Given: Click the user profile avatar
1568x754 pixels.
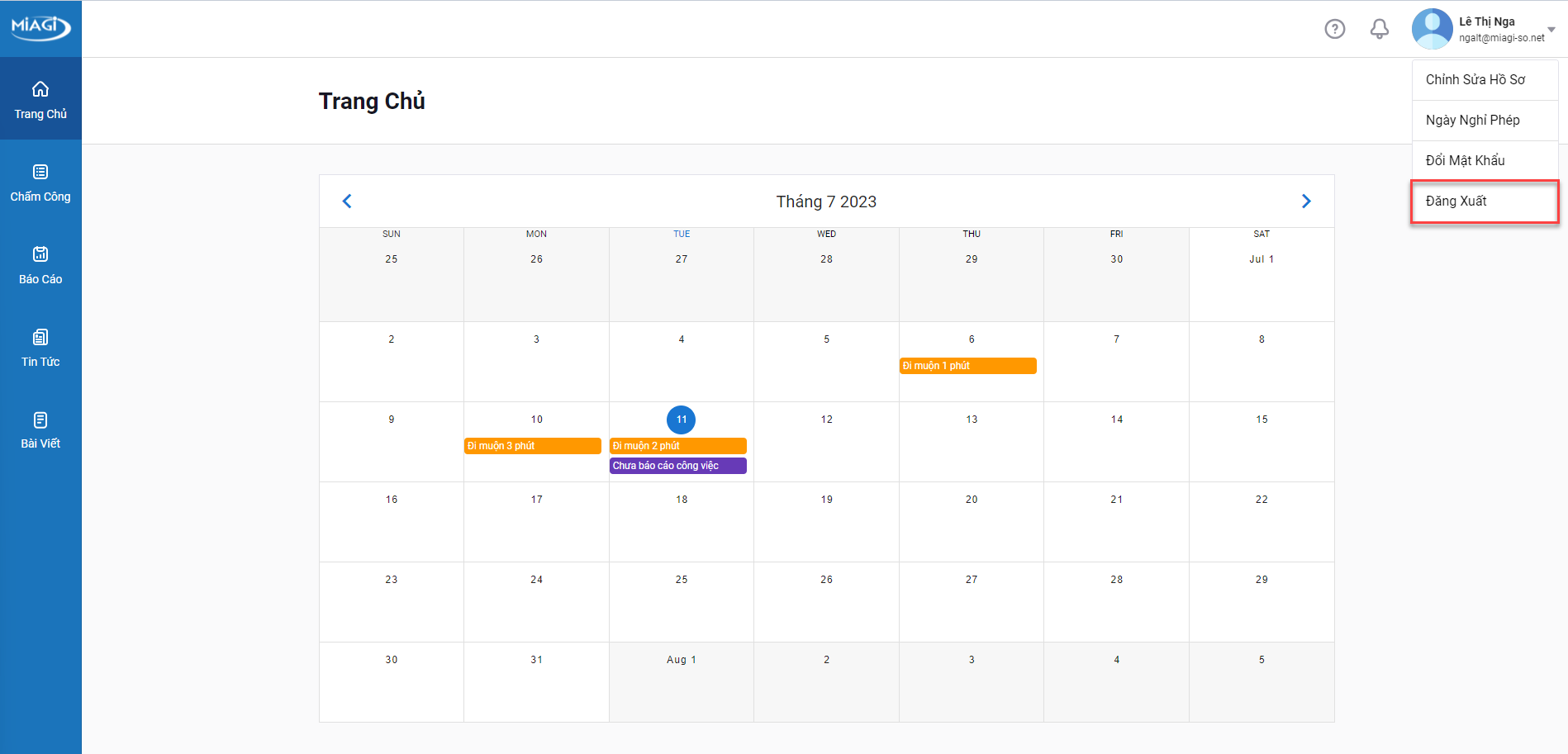Looking at the screenshot, I should pyautogui.click(x=1432, y=29).
